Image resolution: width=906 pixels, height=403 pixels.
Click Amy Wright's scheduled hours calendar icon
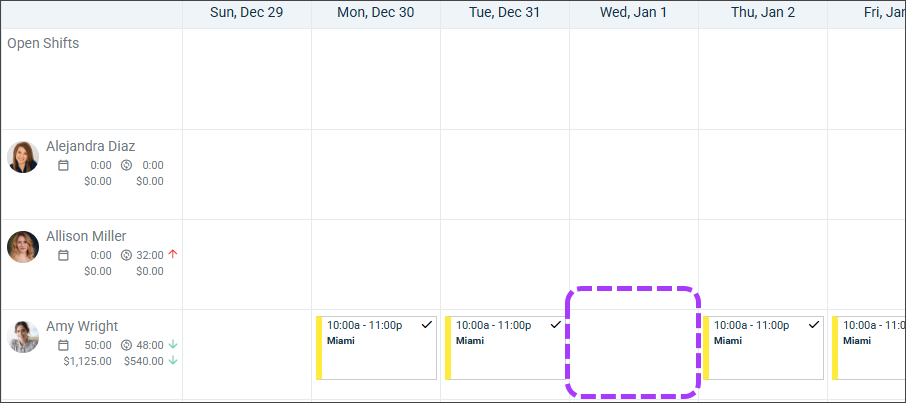click(63, 345)
